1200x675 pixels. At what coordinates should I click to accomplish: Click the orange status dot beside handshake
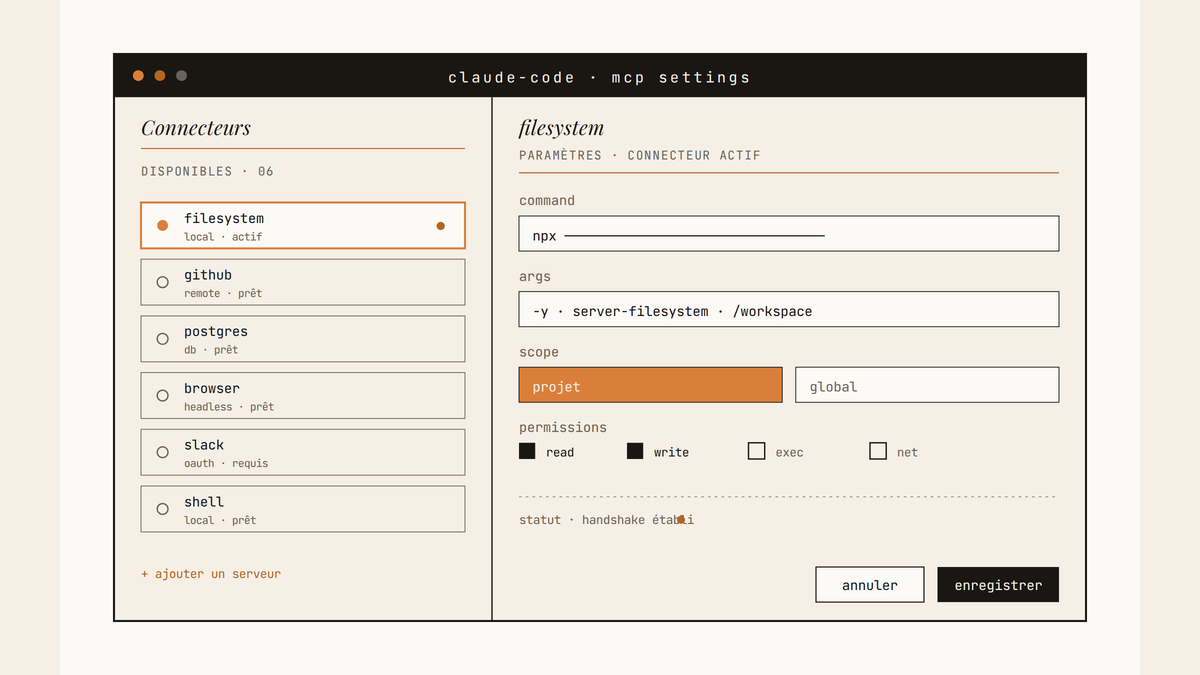pyautogui.click(x=681, y=519)
